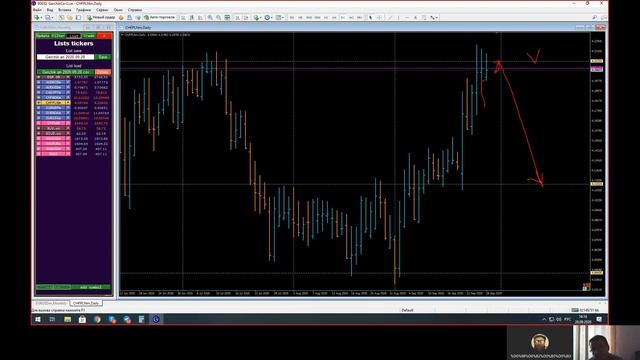Viewport: 640px width, 360px height.
Task: Select the horizontal line tool
Action: (x=407, y=18)
